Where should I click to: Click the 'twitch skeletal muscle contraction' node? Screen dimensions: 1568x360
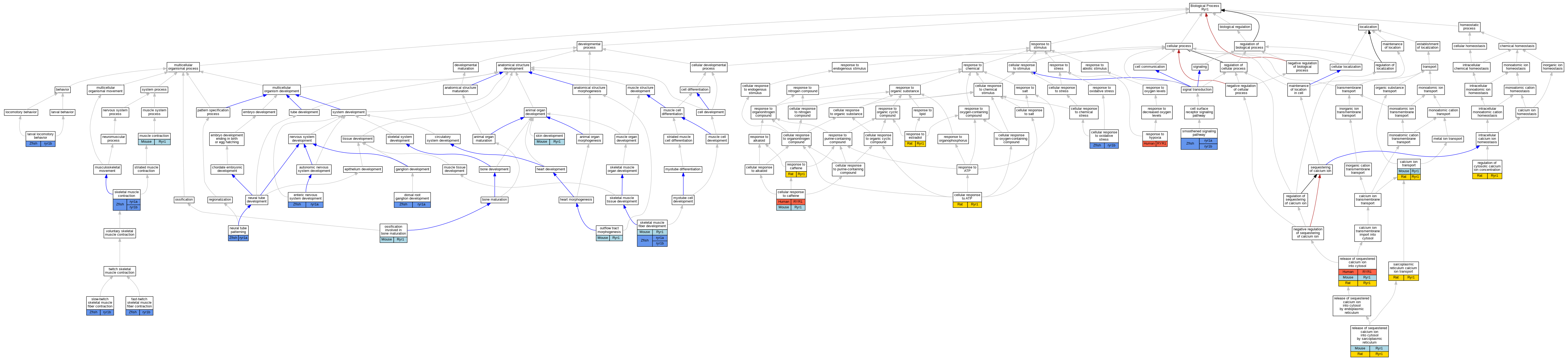click(x=119, y=271)
